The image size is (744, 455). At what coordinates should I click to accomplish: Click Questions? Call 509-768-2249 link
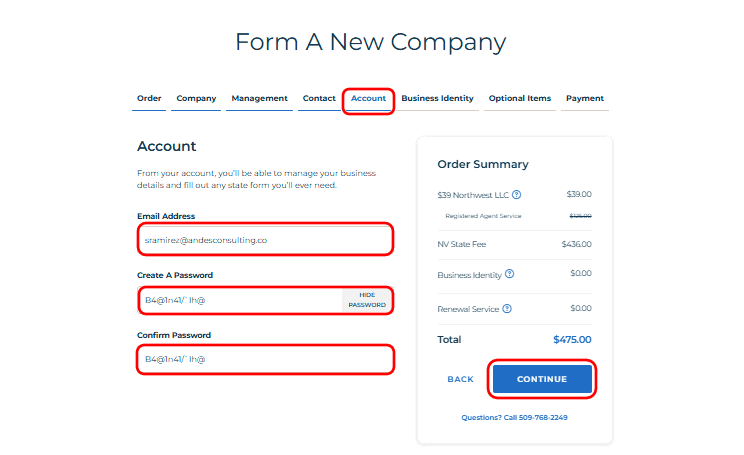[514, 417]
